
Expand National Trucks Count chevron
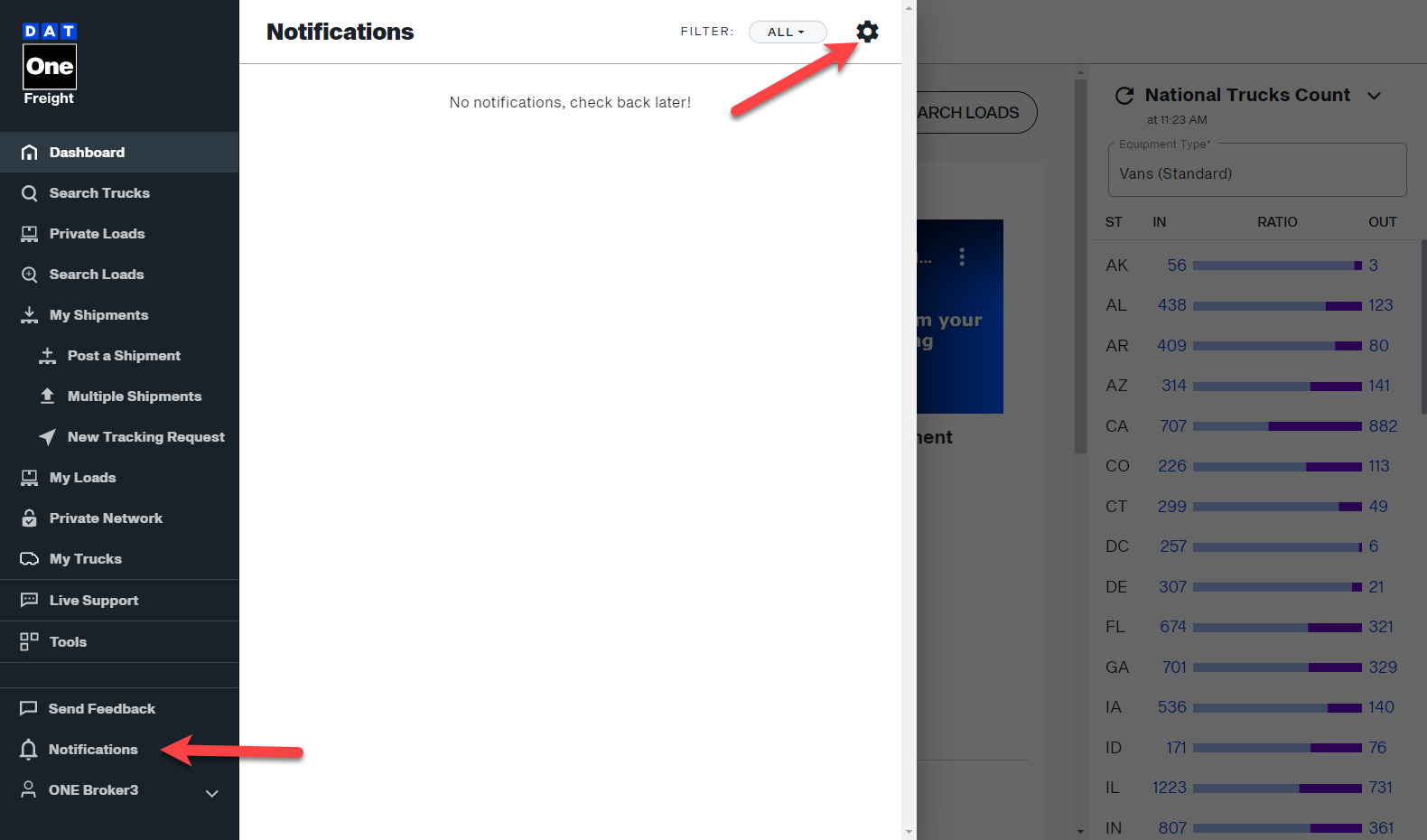[x=1374, y=96]
